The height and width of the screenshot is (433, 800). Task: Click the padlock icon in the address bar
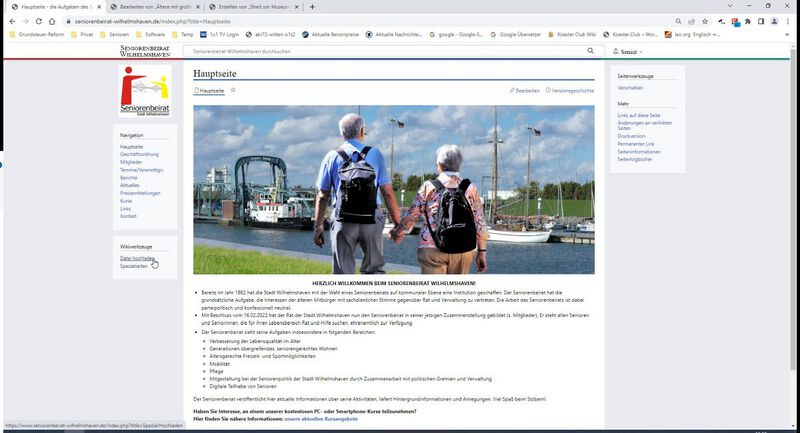click(68, 21)
